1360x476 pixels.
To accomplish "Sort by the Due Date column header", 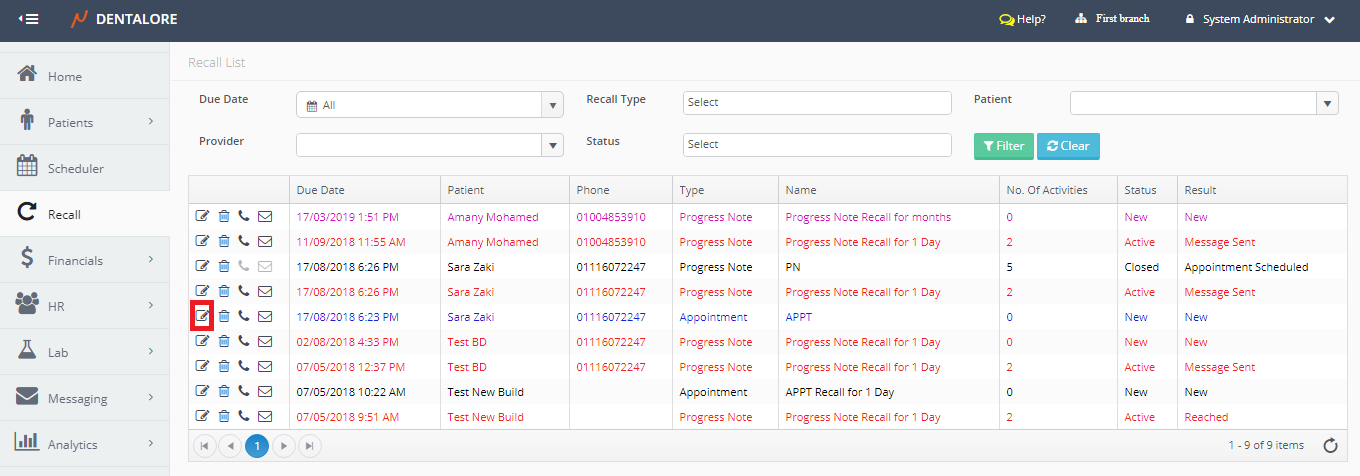I will (x=321, y=190).
